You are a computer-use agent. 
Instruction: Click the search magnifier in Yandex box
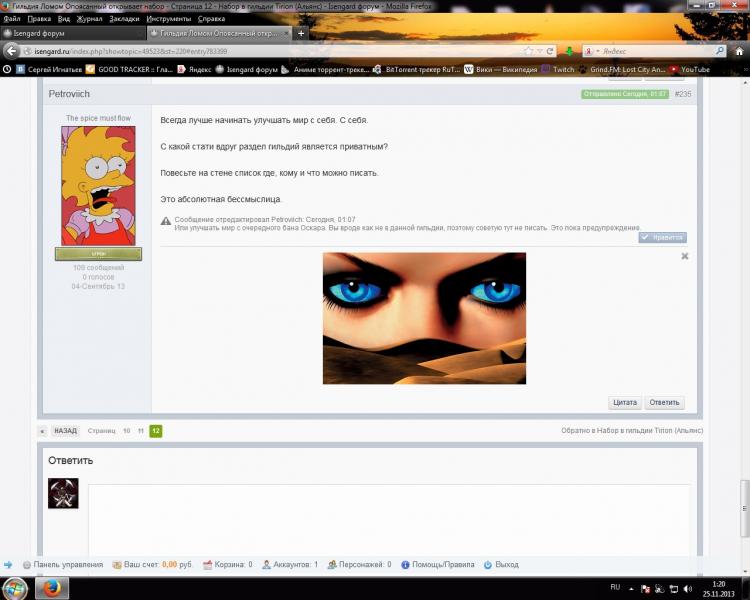tap(719, 51)
